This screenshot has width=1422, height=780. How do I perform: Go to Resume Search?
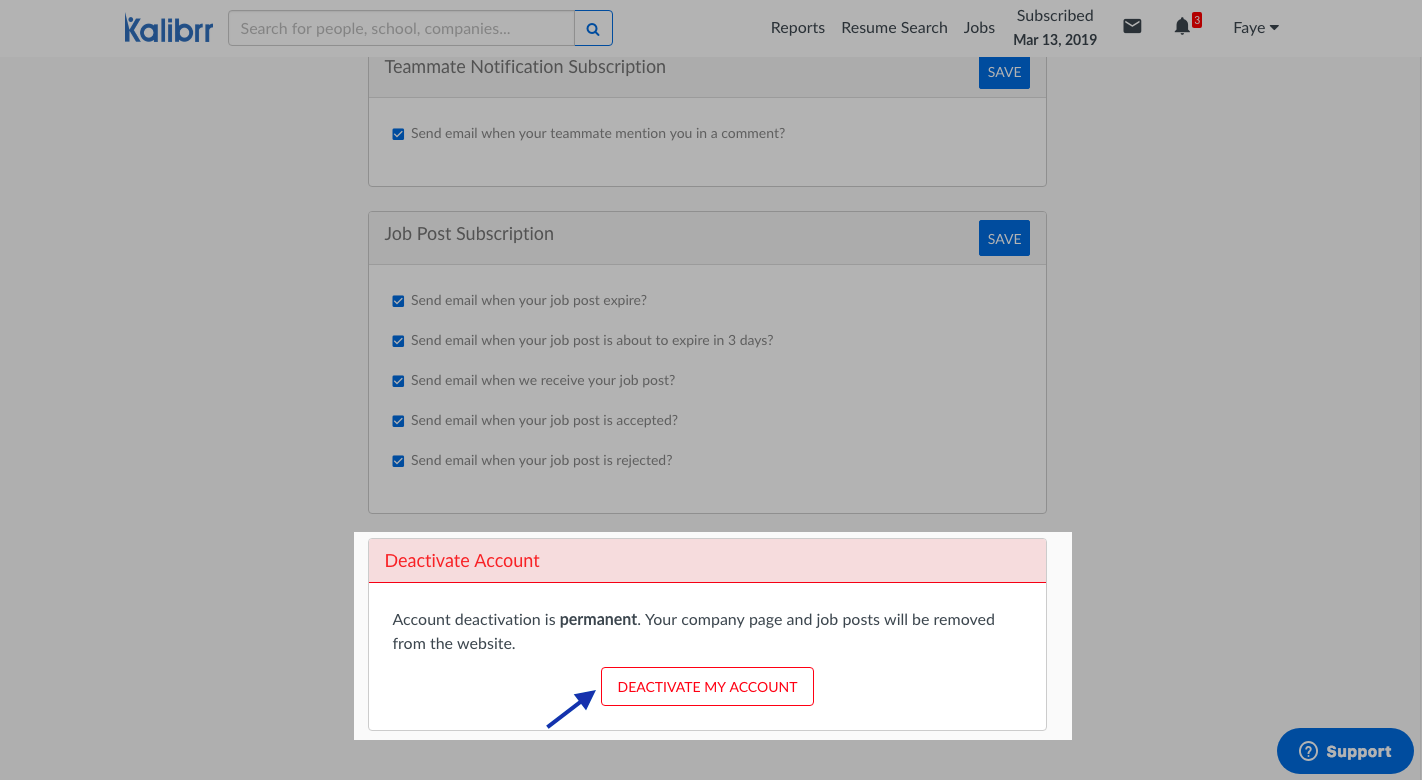coord(894,28)
